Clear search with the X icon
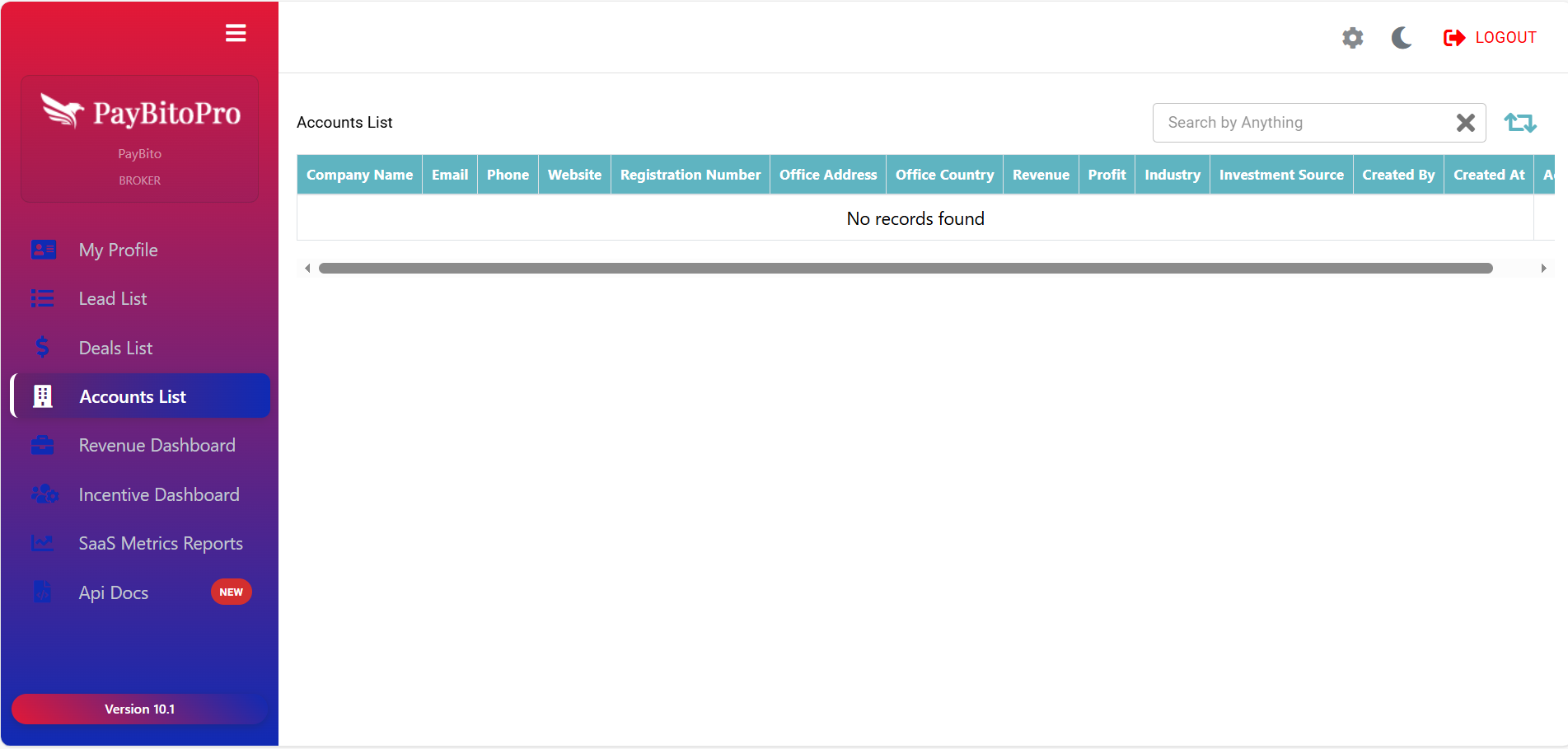This screenshot has height=749, width=1568. 1465,123
